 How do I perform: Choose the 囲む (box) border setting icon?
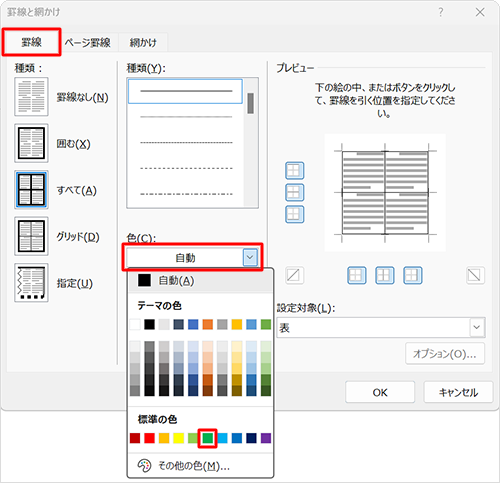pyautogui.click(x=31, y=143)
